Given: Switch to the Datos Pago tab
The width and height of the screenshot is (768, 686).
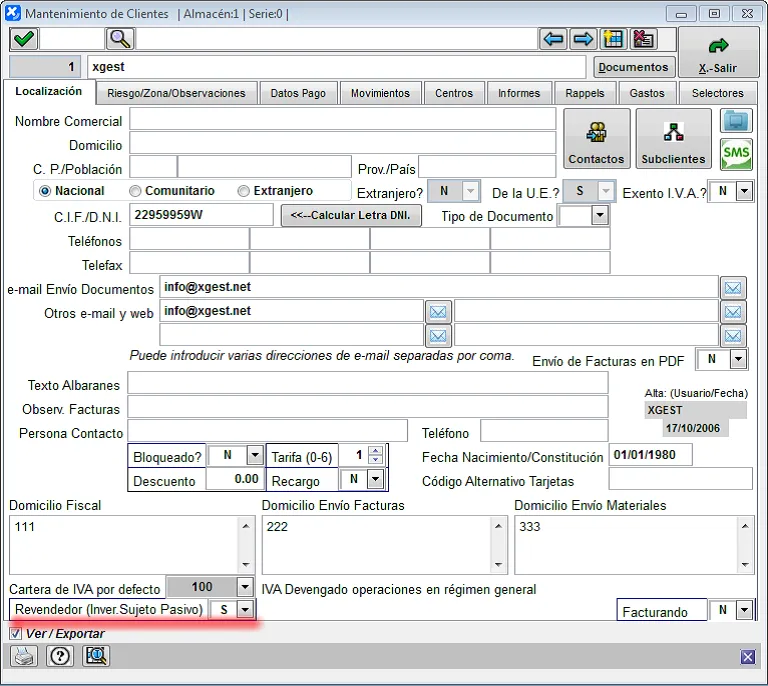Looking at the screenshot, I should point(298,93).
